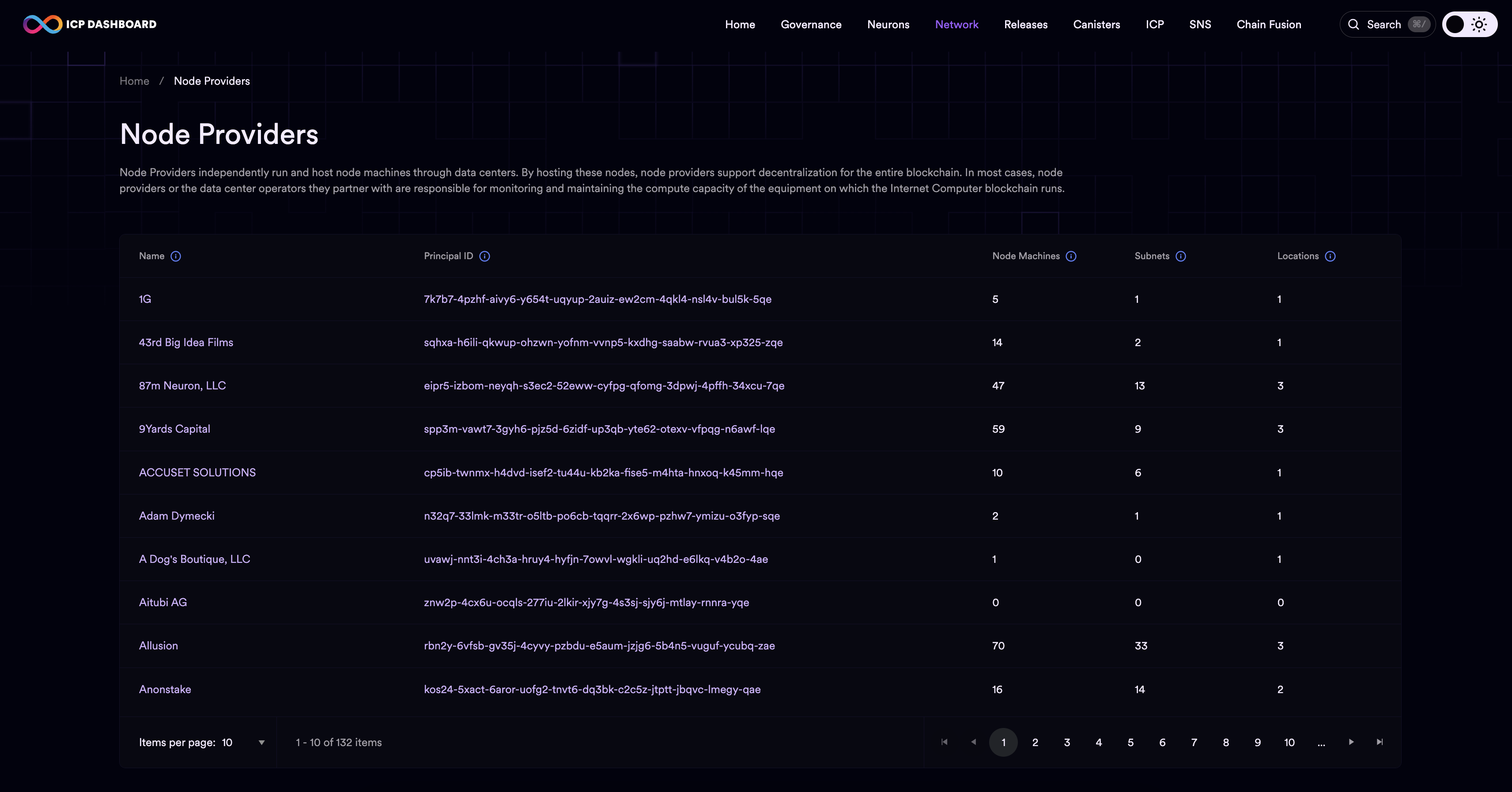Open the Adam Dymecki provider
Viewport: 1512px width, 792px height.
(x=177, y=516)
